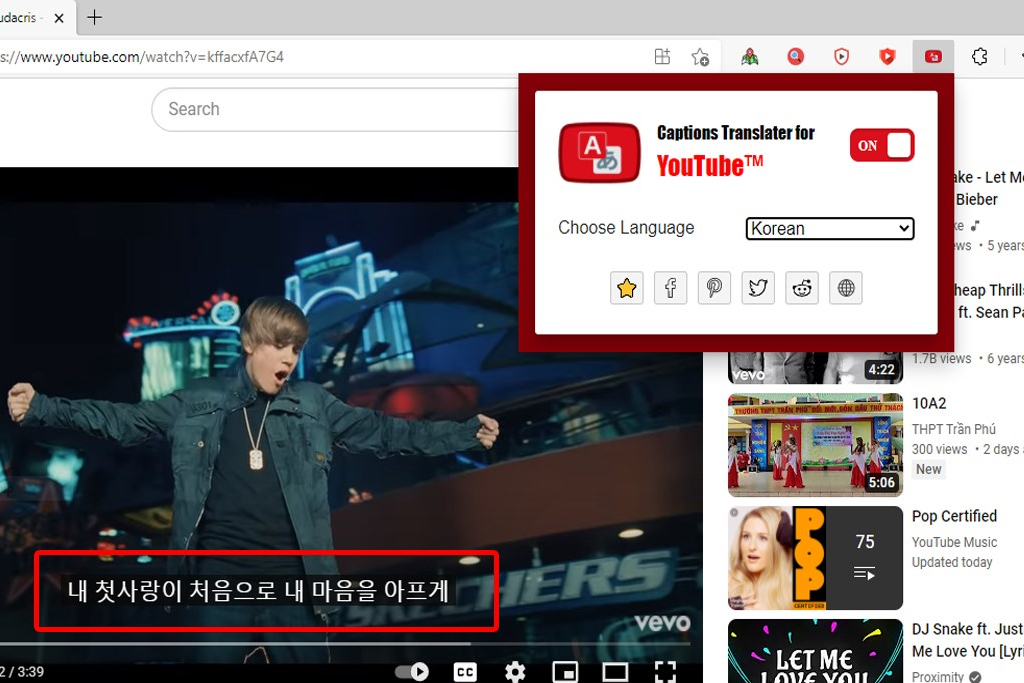This screenshot has height=683, width=1024.
Task: Click the browser address bar URL
Action: pos(142,57)
